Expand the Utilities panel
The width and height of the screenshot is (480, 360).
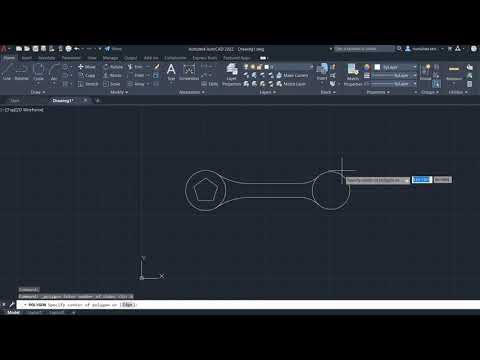point(458,92)
